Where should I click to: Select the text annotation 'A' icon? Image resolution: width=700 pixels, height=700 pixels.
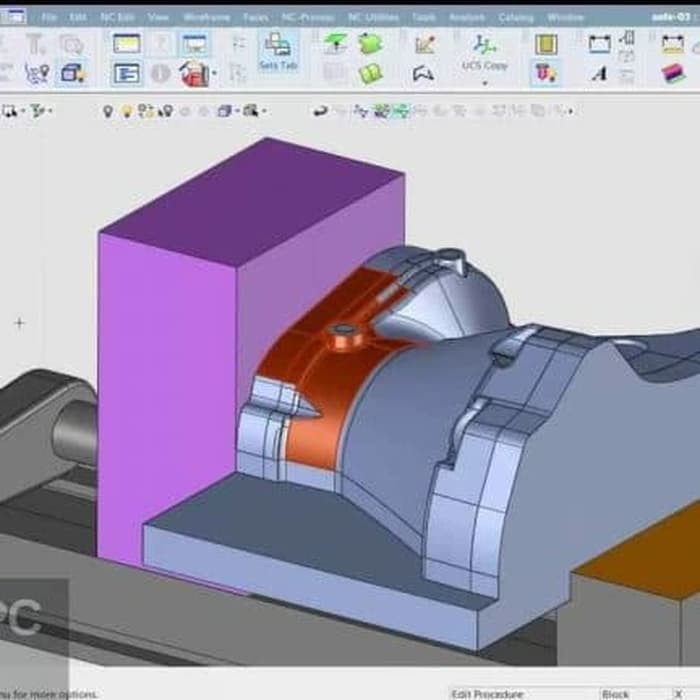599,73
